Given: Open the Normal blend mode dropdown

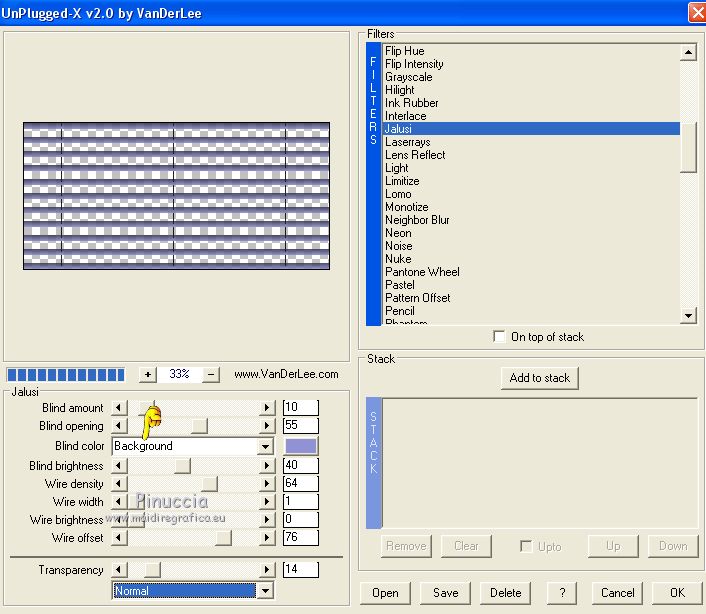Looking at the screenshot, I should pos(266,591).
